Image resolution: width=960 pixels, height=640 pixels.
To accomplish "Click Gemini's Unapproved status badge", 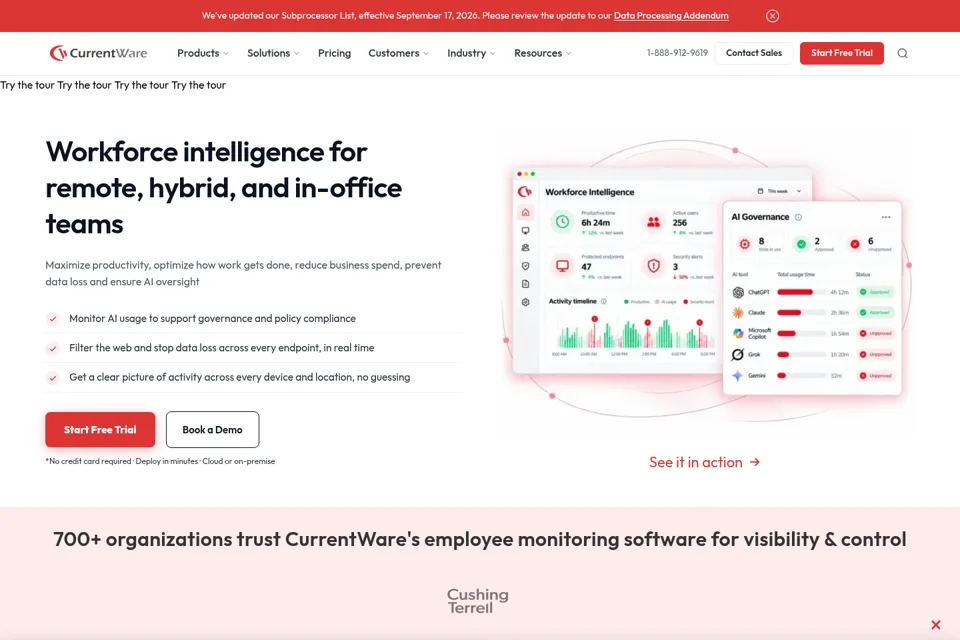I will [x=875, y=375].
